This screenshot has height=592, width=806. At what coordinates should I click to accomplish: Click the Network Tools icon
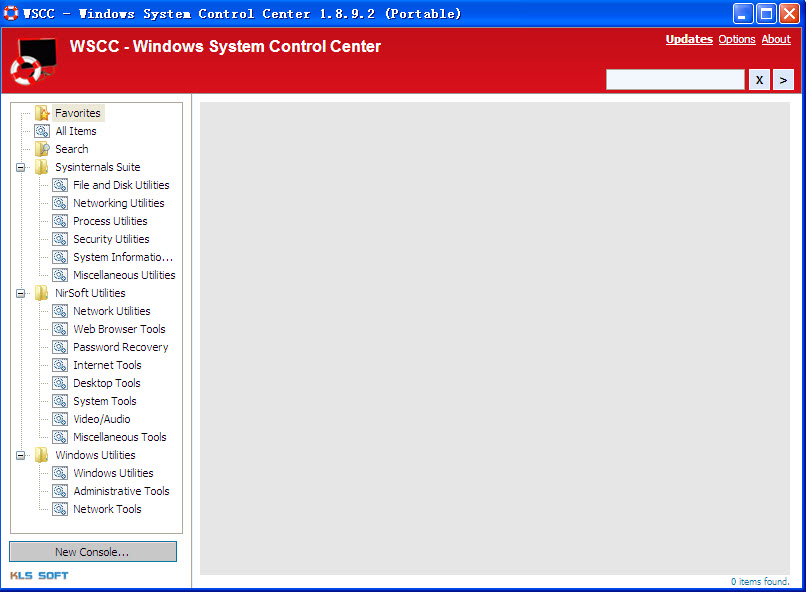[60, 509]
